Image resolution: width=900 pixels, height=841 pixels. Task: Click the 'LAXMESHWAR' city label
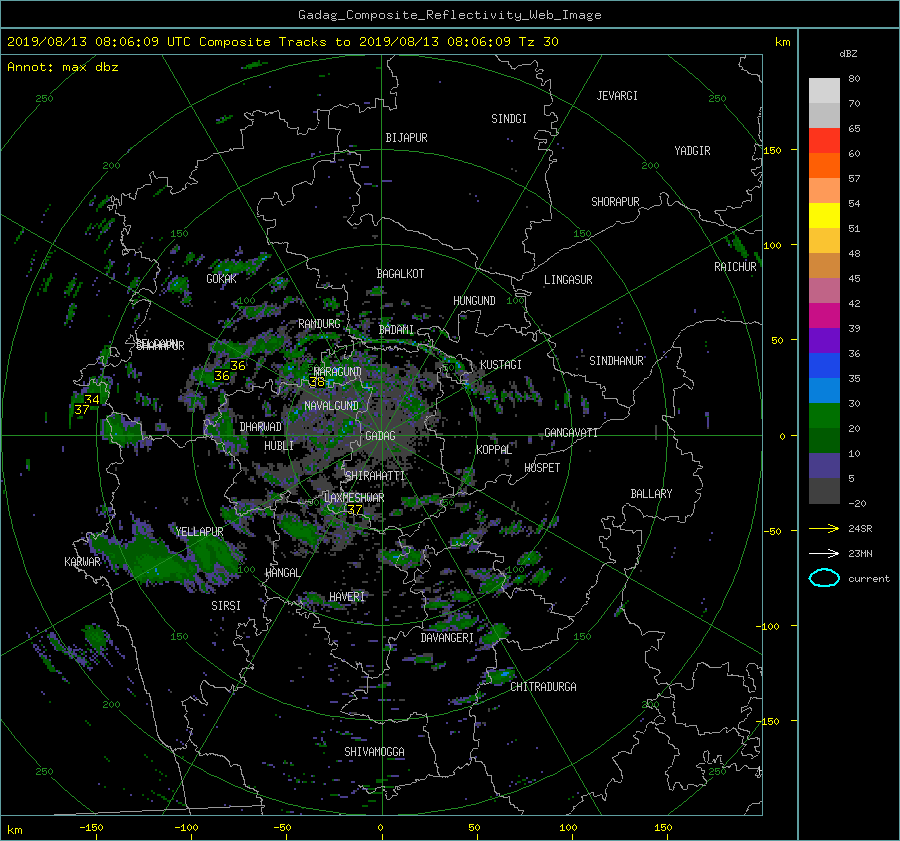pyautogui.click(x=354, y=498)
